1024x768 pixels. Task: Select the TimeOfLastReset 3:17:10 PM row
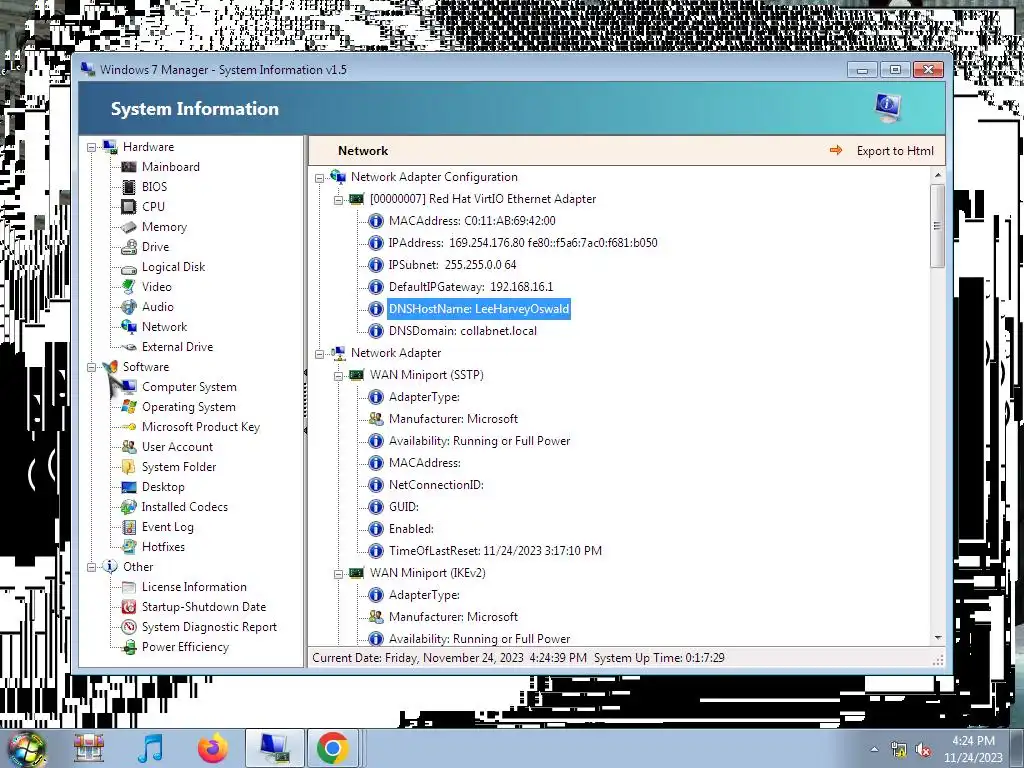[x=495, y=551]
